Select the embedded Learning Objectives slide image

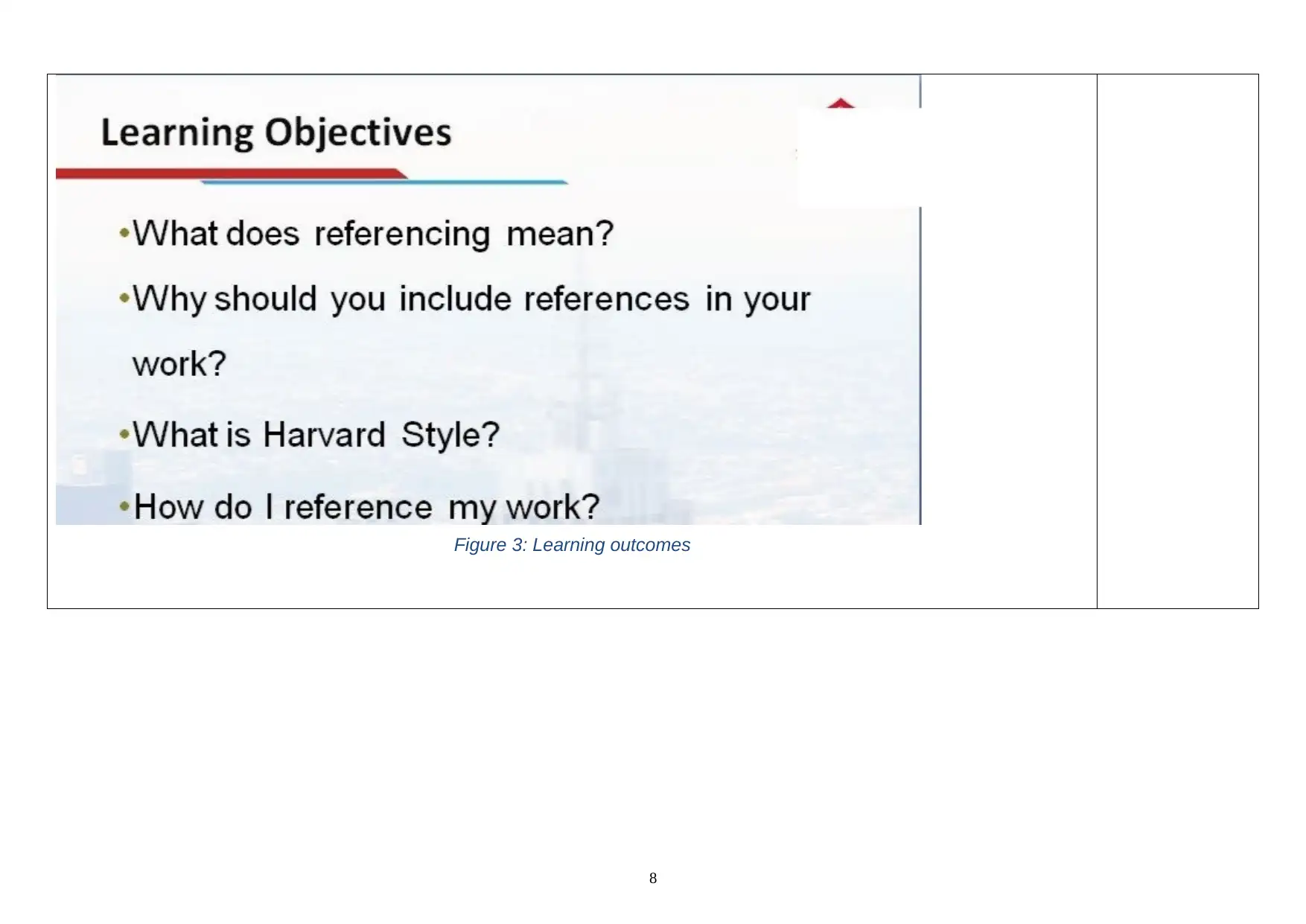488,300
